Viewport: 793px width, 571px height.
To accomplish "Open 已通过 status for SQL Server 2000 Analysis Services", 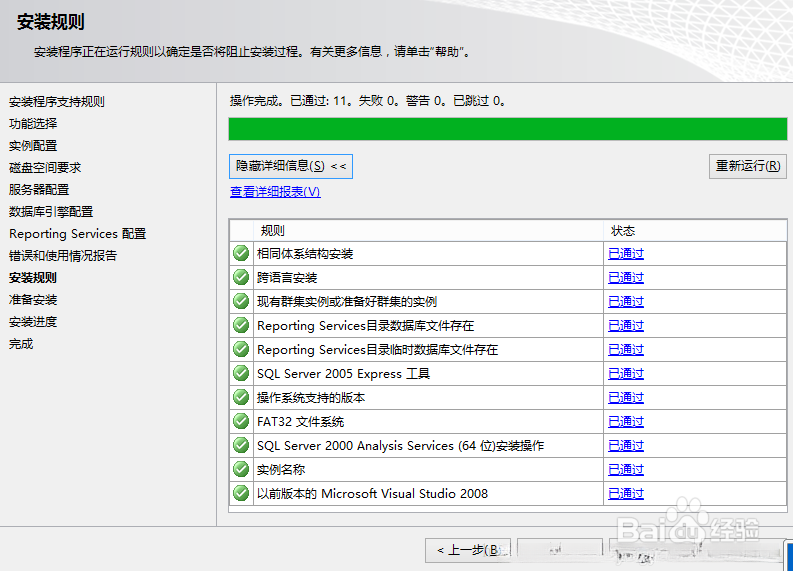I will (626, 446).
